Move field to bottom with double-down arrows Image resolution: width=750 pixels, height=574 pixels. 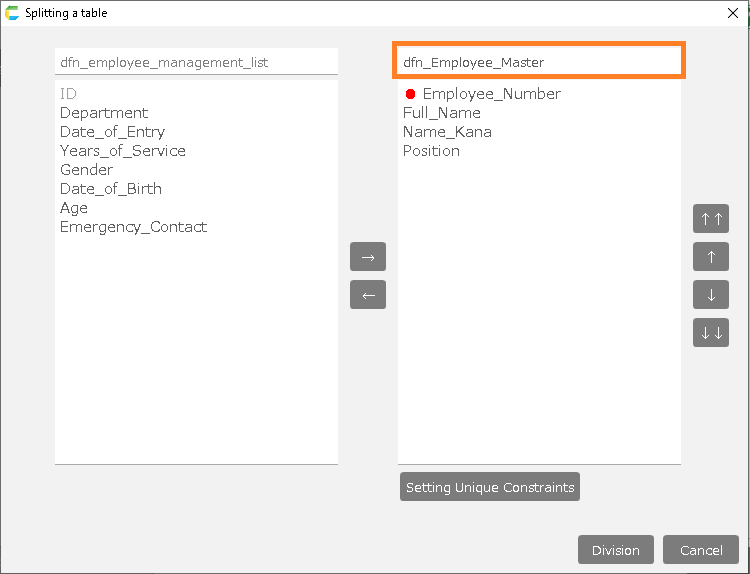[710, 333]
